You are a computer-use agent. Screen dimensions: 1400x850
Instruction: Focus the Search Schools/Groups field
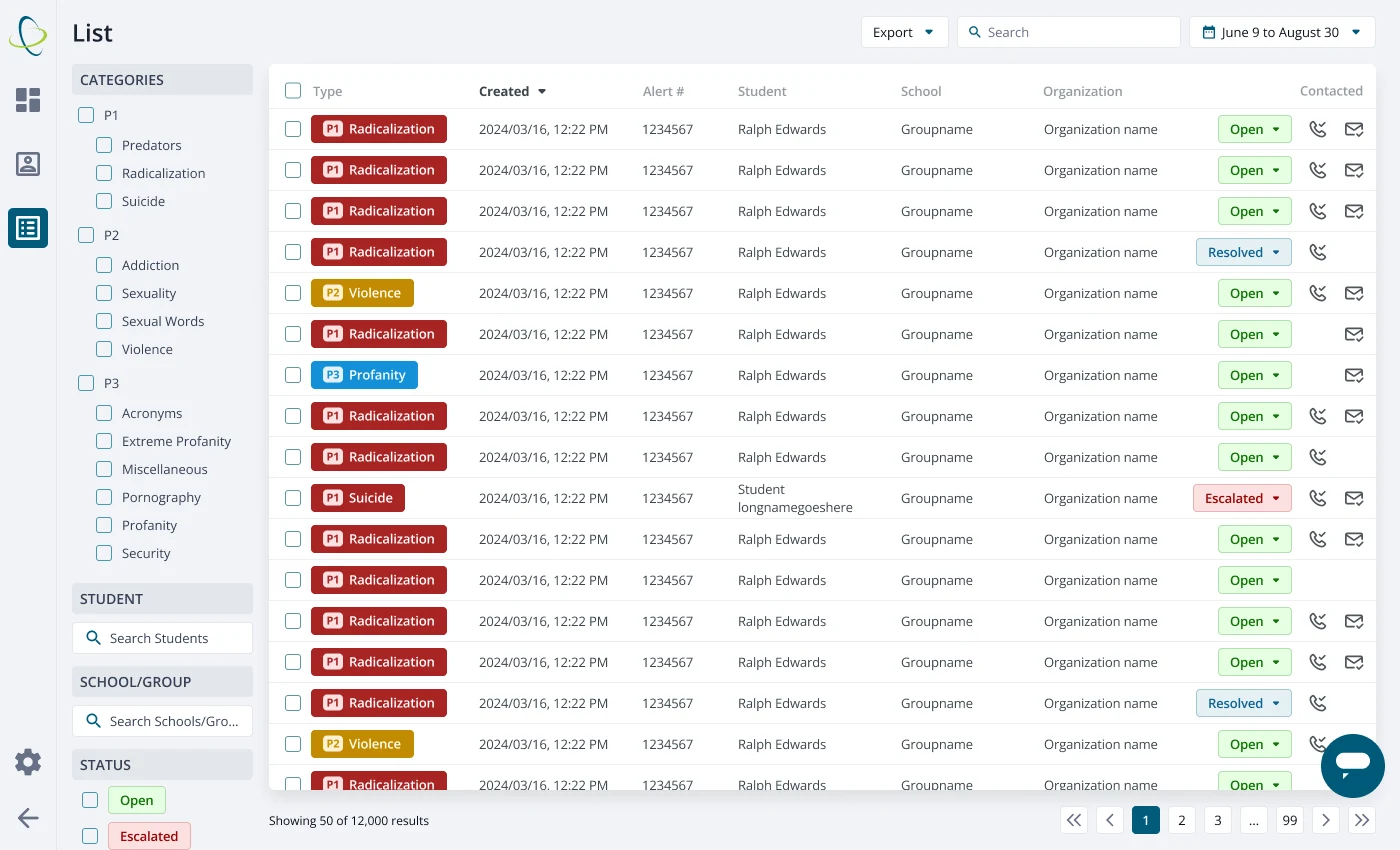click(x=162, y=721)
